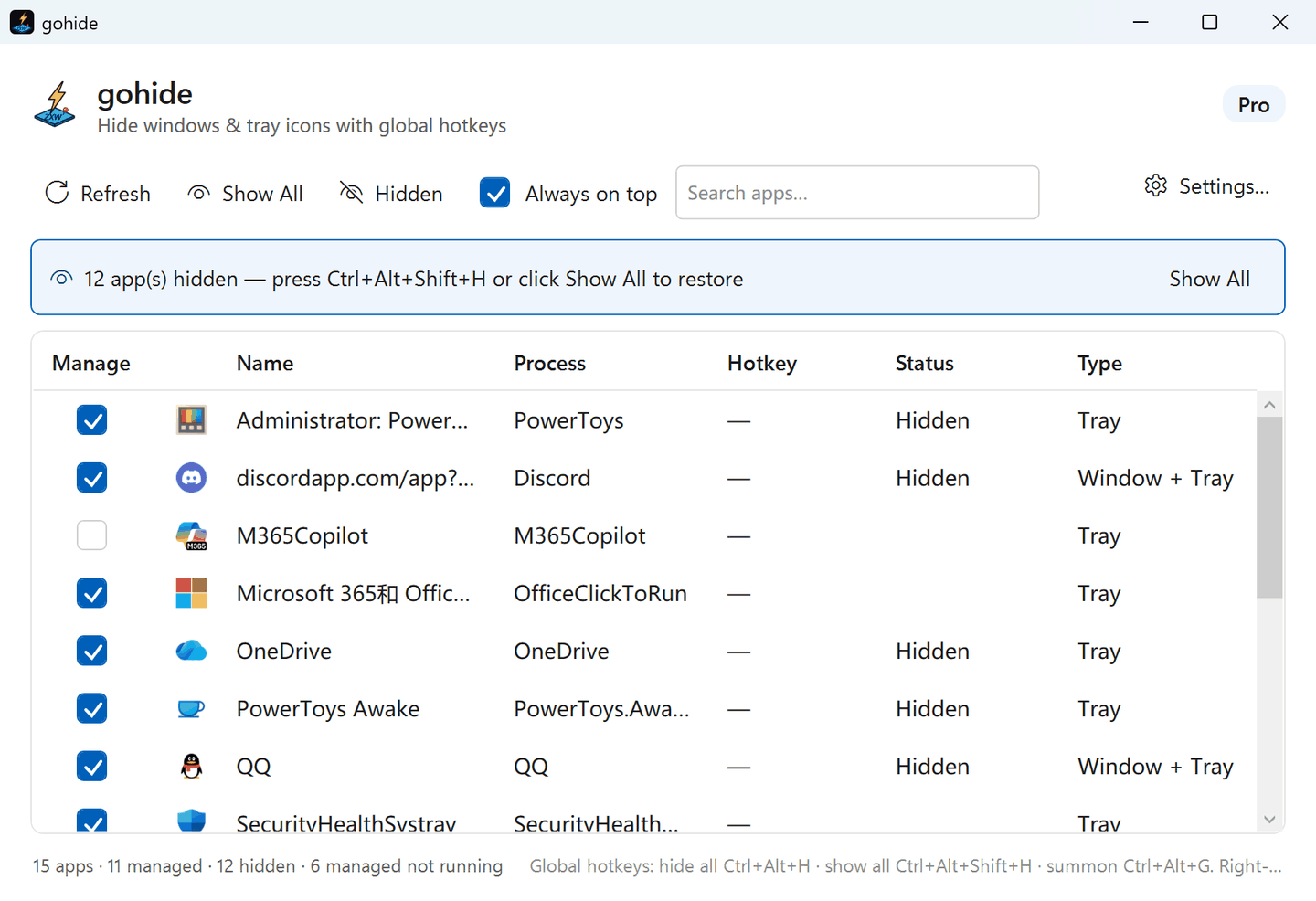Click the M365Copilot app icon

[191, 535]
